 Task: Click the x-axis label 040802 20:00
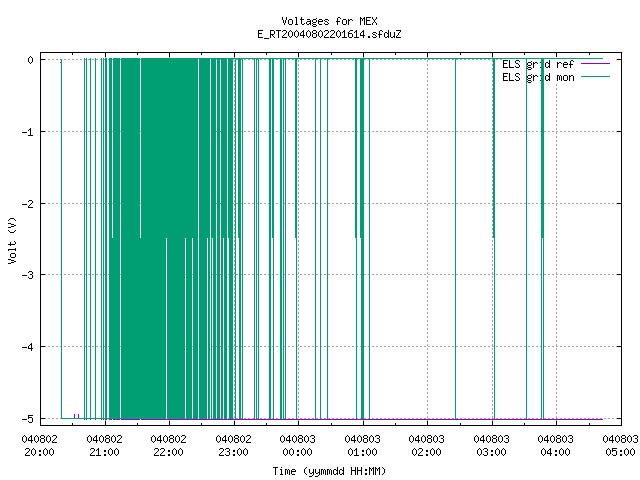click(x=40, y=446)
